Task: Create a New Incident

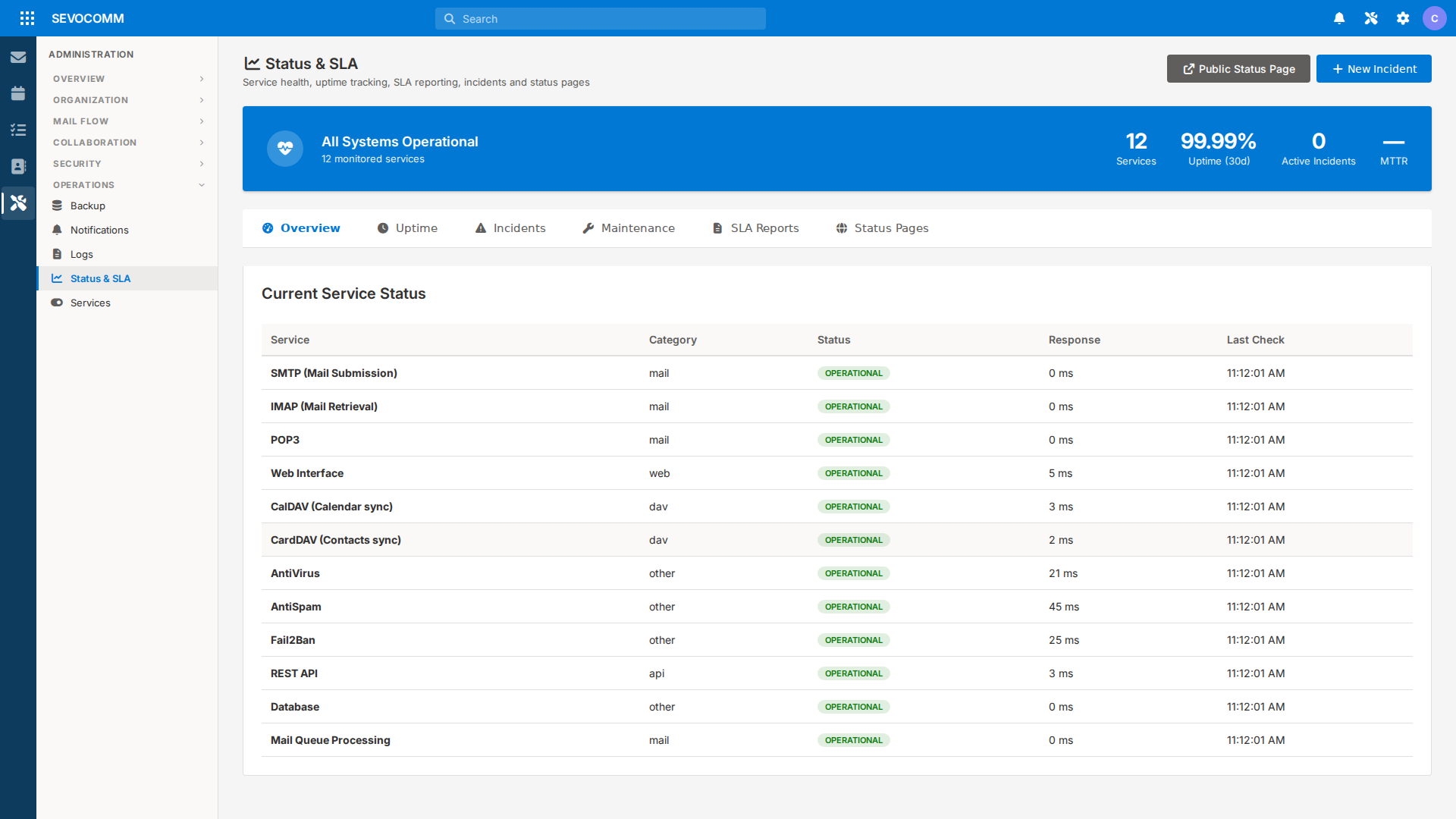Action: click(1373, 68)
